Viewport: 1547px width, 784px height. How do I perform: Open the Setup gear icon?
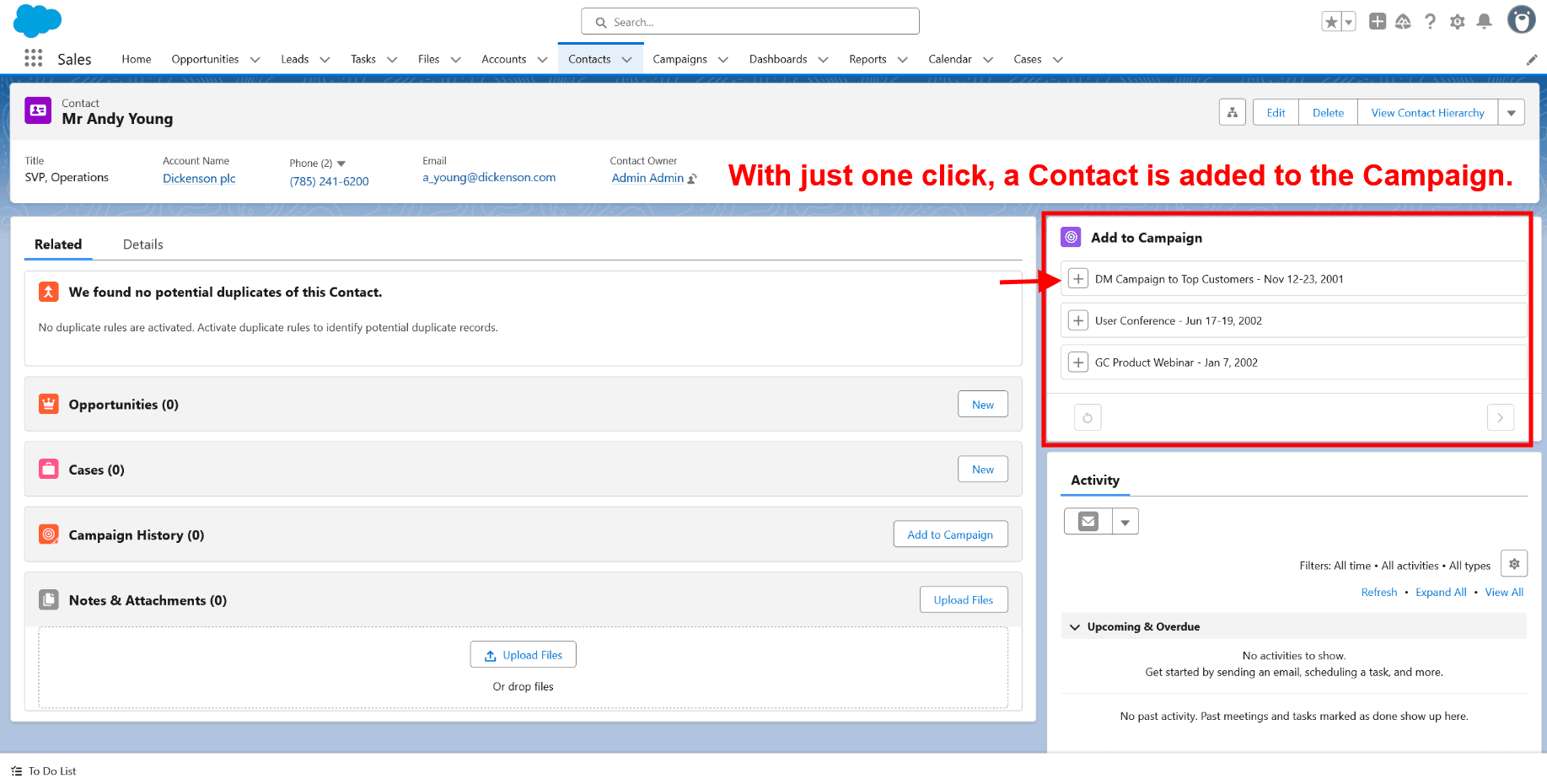click(x=1458, y=22)
